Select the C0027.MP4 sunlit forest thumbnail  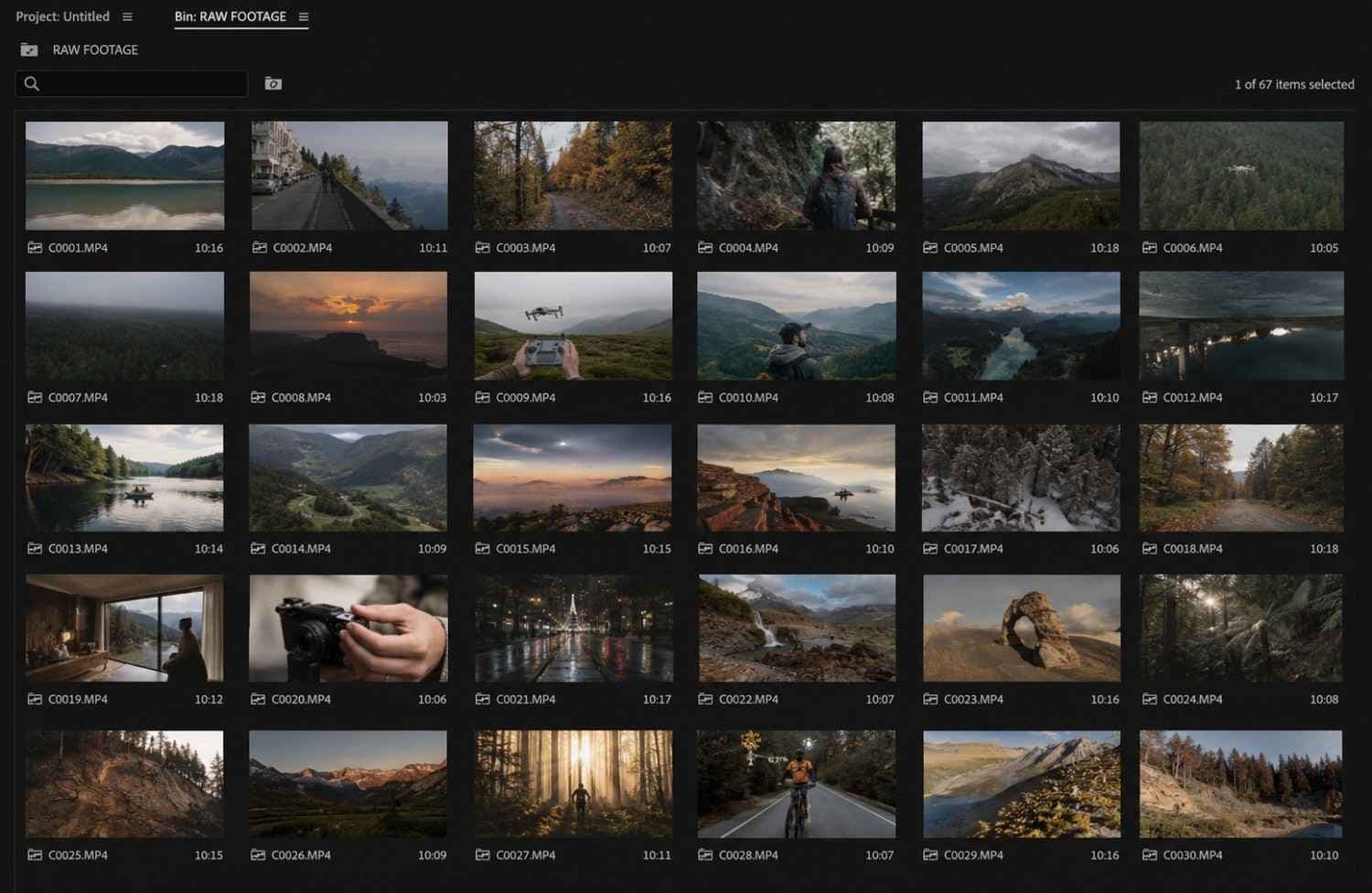click(x=573, y=784)
